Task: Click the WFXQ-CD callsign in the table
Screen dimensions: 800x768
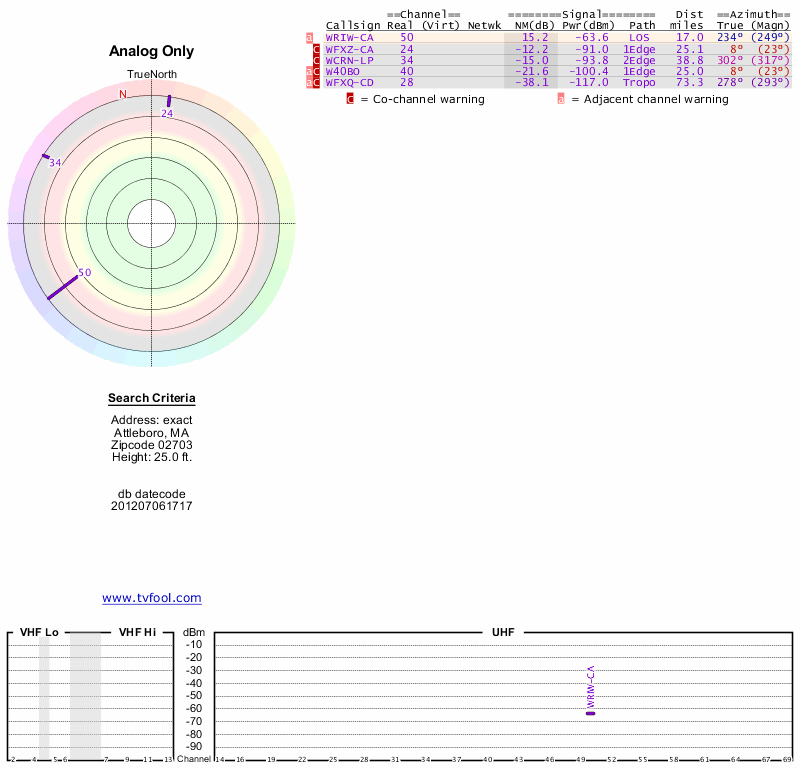Action: (x=349, y=82)
